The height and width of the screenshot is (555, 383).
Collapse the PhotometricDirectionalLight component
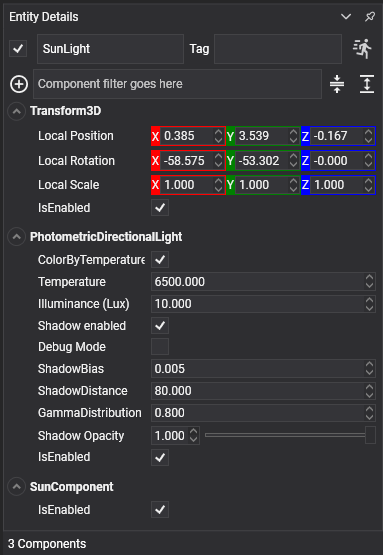(16, 237)
